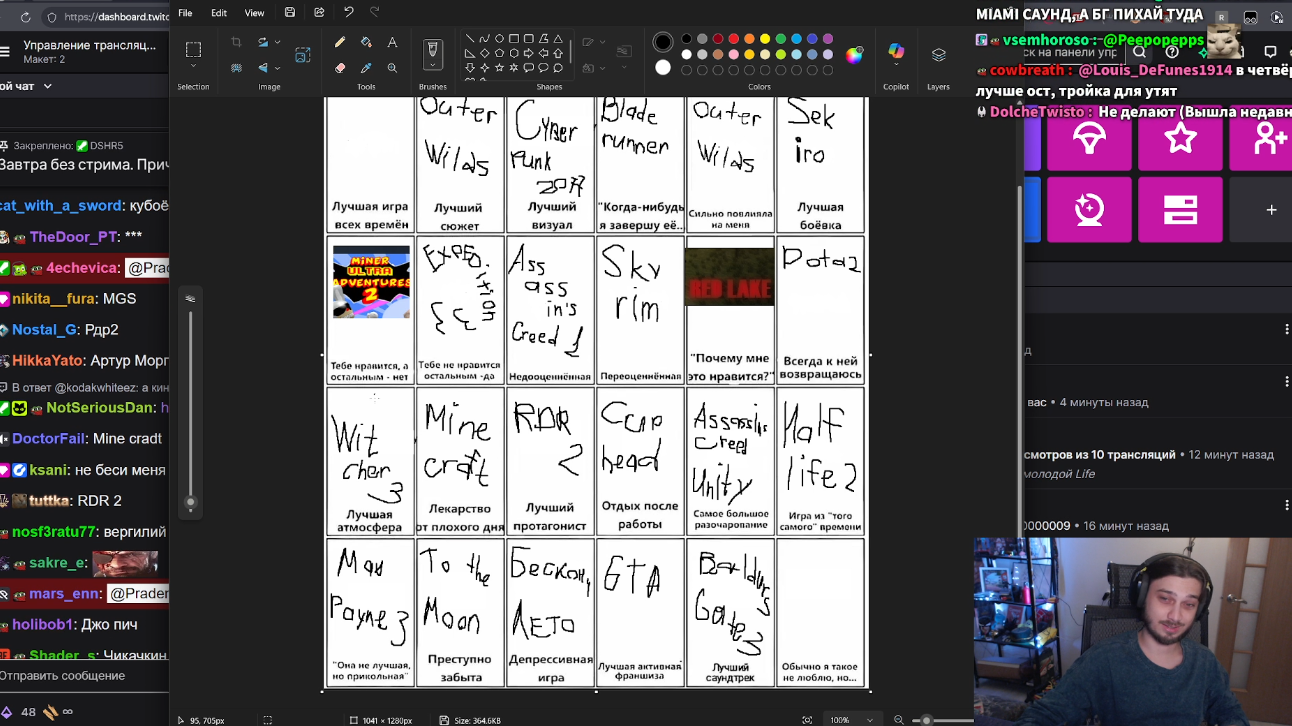Select the secondary white color circle
This screenshot has height=726, width=1292.
pyautogui.click(x=663, y=68)
